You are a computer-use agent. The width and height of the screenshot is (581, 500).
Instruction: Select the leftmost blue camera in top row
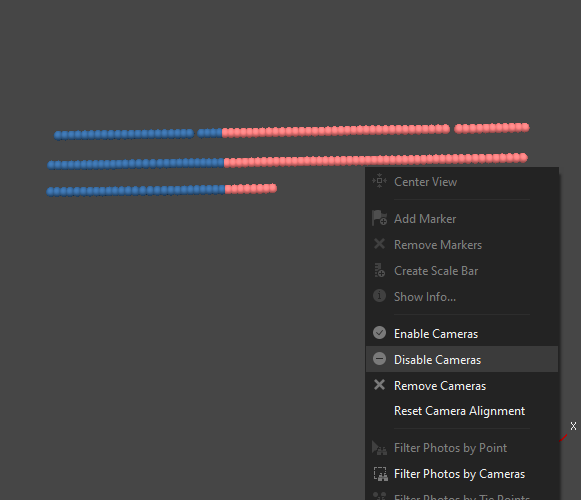click(58, 135)
